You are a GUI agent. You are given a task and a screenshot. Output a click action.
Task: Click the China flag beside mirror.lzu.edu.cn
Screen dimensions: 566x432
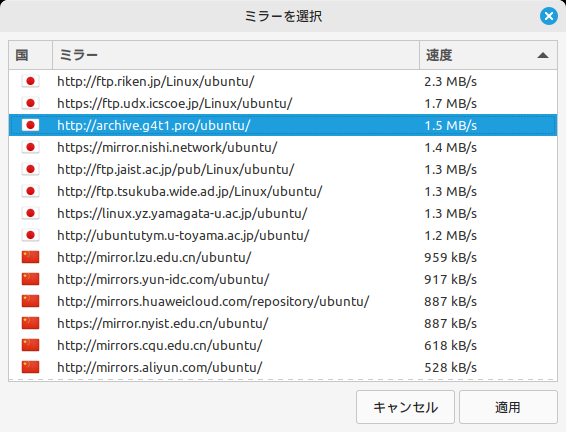(30, 257)
